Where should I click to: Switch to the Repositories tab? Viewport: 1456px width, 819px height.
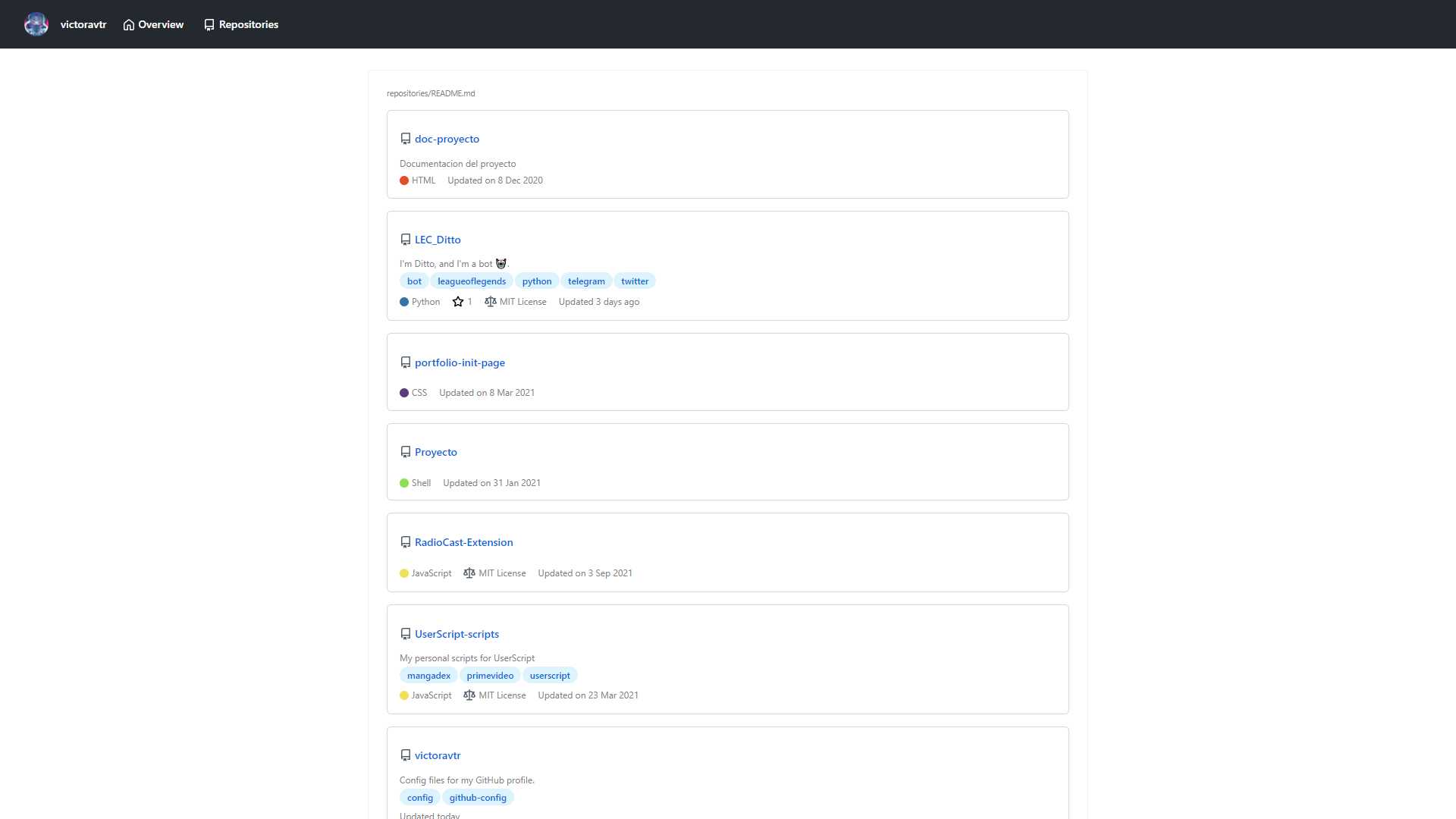tap(241, 24)
